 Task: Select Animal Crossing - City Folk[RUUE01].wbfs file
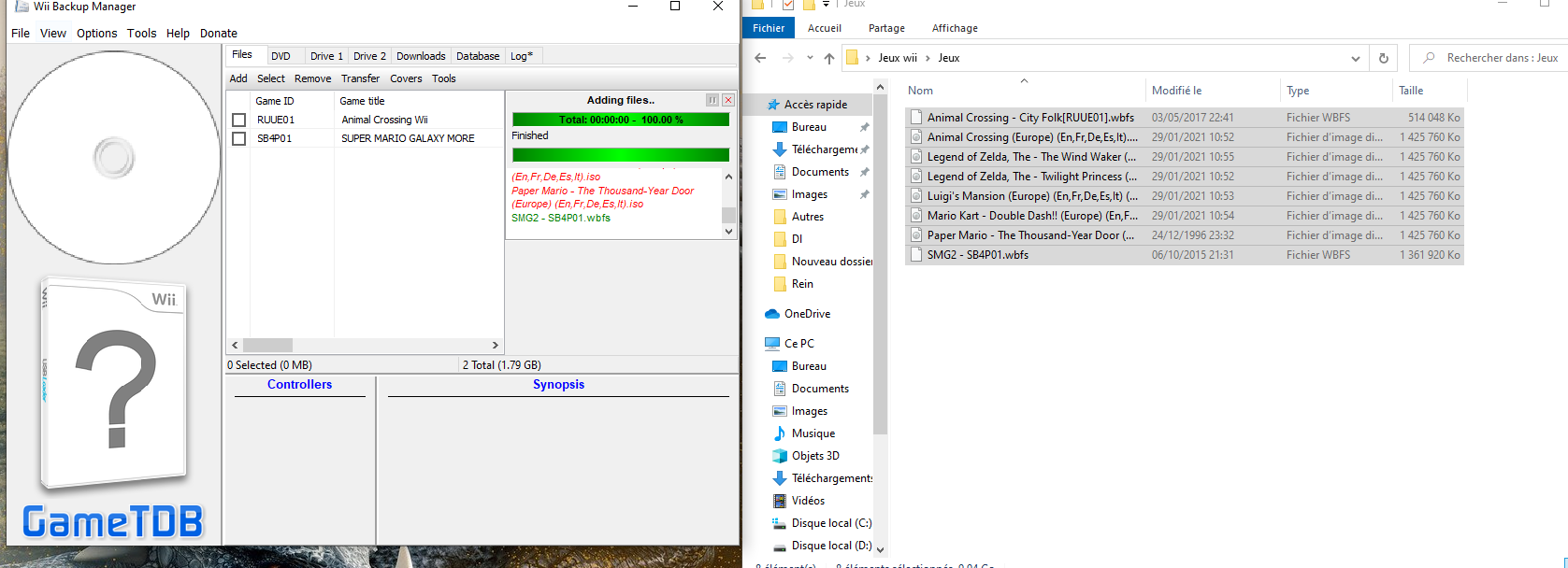1184,118
